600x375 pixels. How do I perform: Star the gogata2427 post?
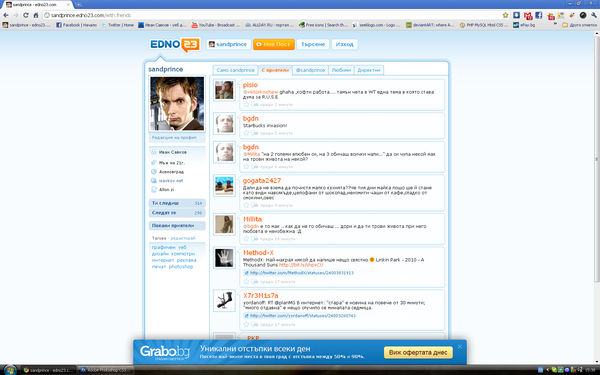pyautogui.click(x=246, y=205)
